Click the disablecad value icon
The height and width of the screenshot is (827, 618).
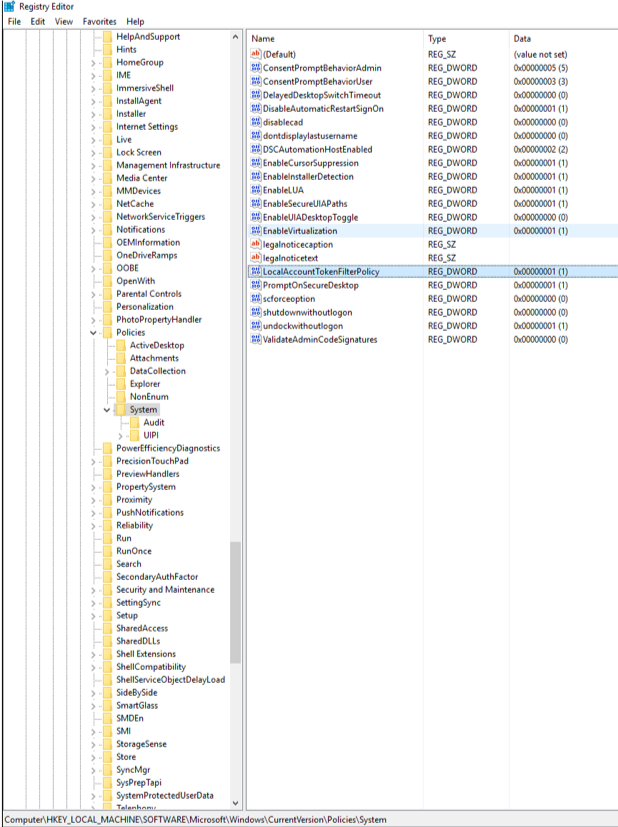pyautogui.click(x=256, y=122)
